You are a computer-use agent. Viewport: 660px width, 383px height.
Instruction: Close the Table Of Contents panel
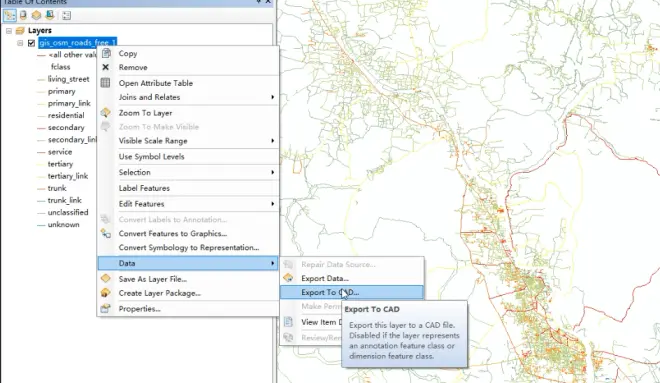(x=268, y=2)
